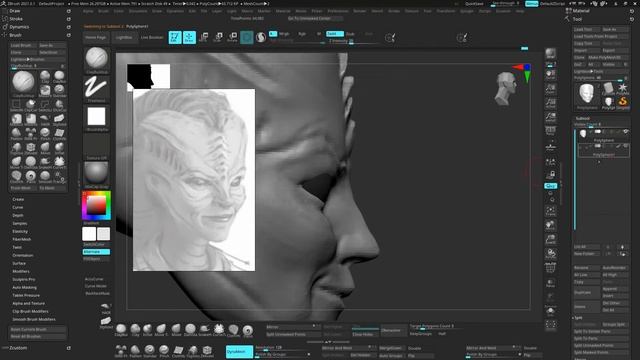
Task: Open the Preferences menu
Action: click(338, 11)
